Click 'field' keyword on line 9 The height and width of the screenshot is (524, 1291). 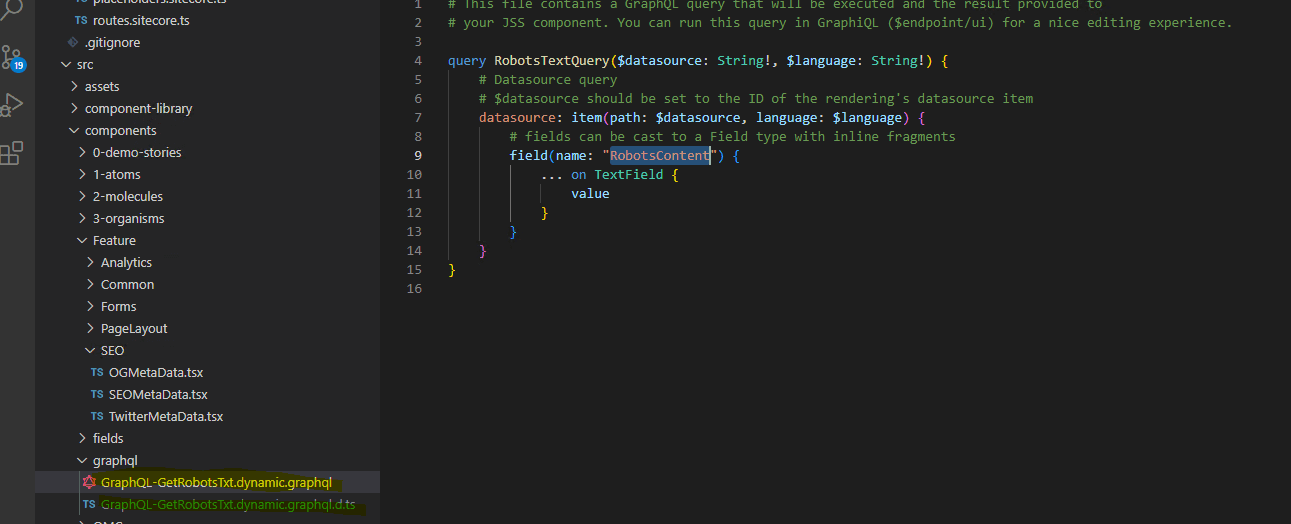[529, 155]
